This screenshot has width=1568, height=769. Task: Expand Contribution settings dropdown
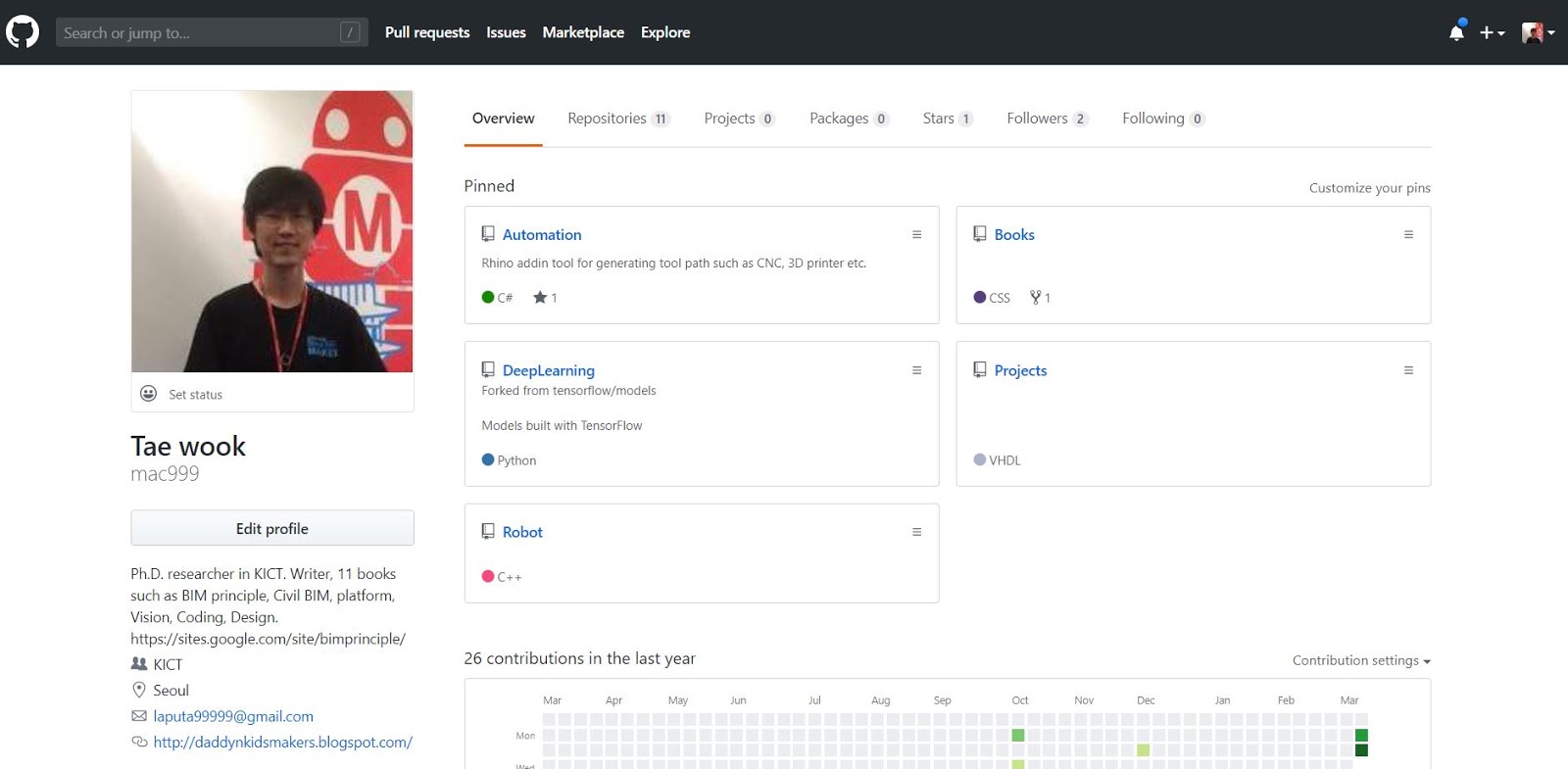[1361, 660]
